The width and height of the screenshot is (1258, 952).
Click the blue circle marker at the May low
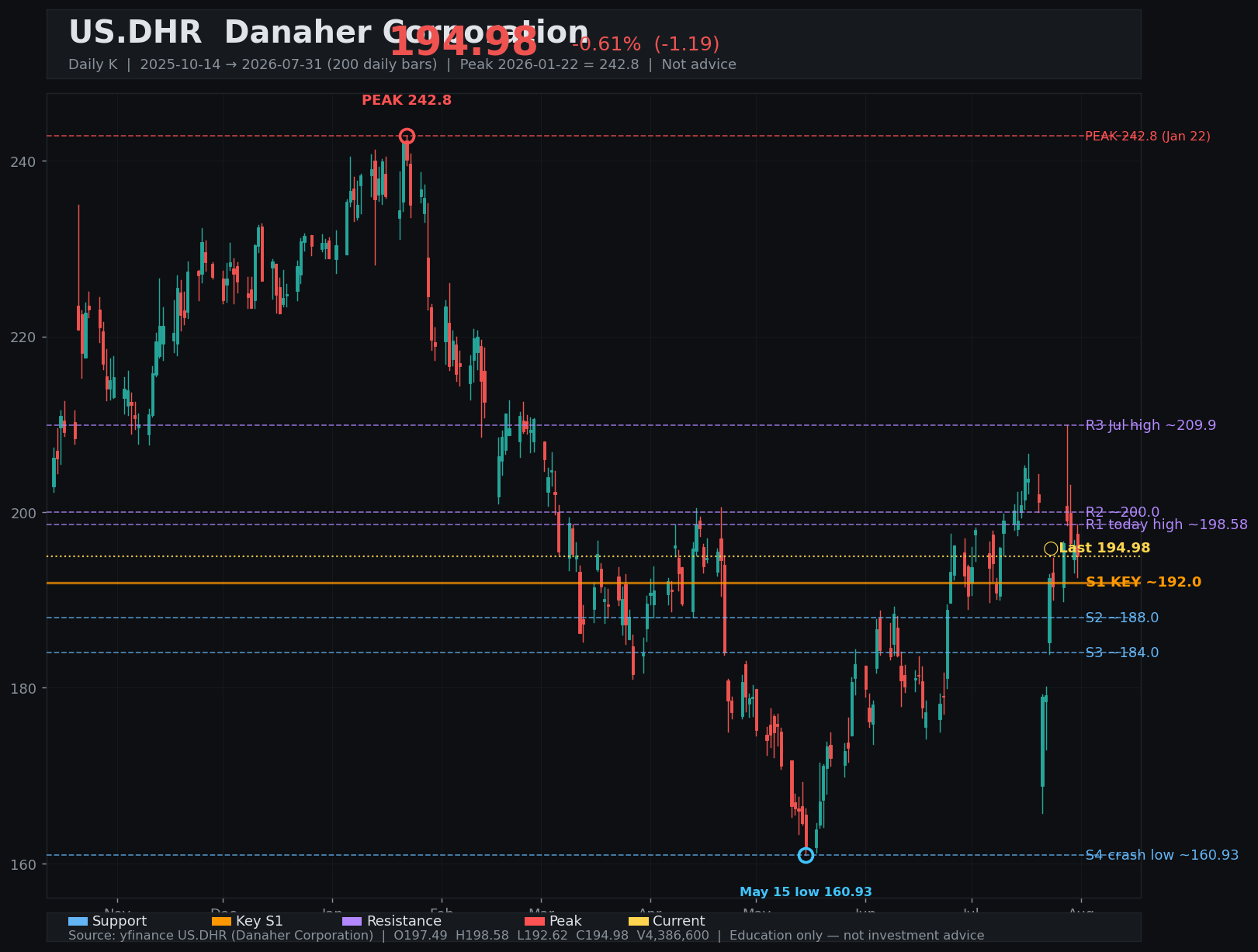(806, 855)
